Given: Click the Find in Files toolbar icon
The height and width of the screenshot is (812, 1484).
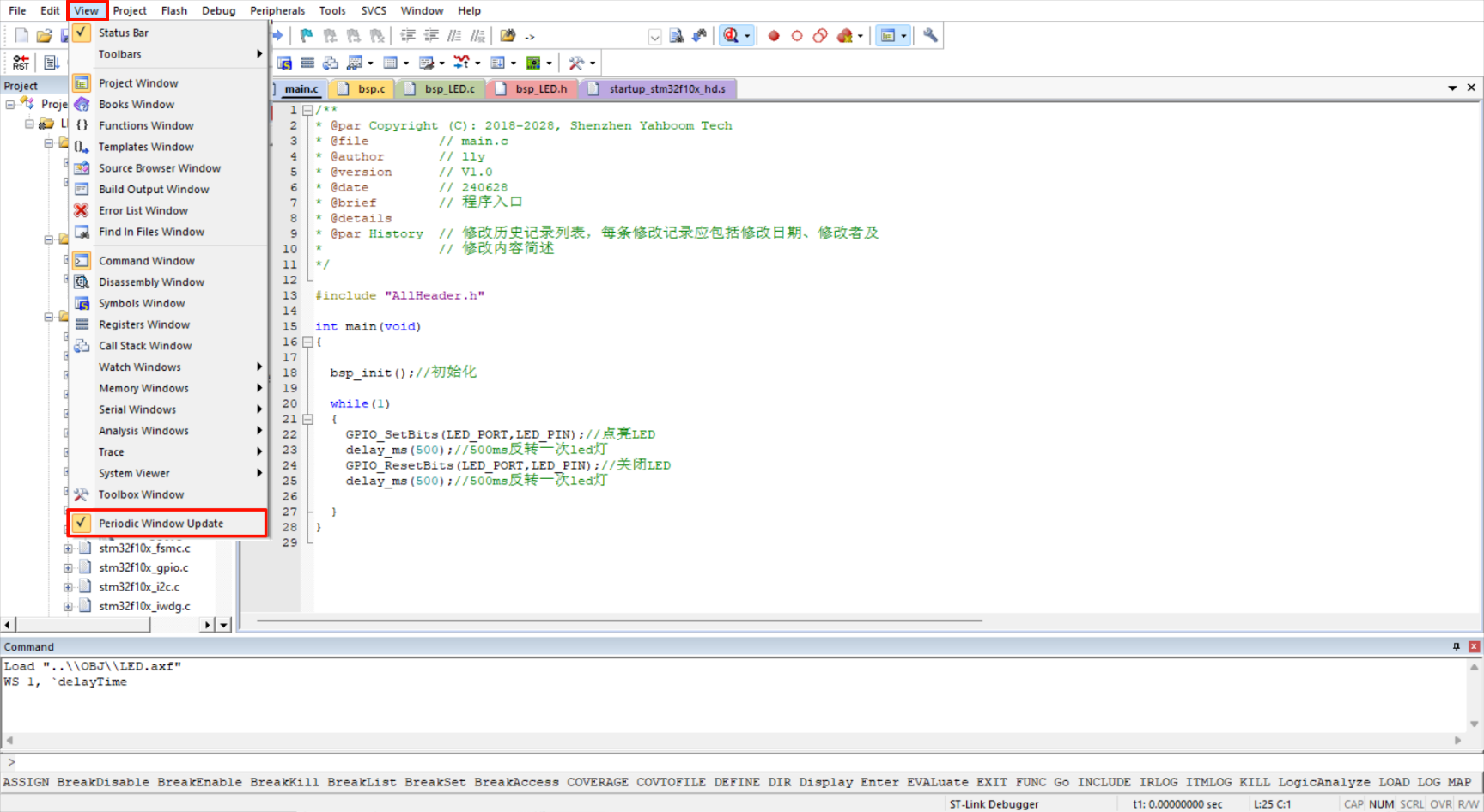Looking at the screenshot, I should tap(508, 36).
